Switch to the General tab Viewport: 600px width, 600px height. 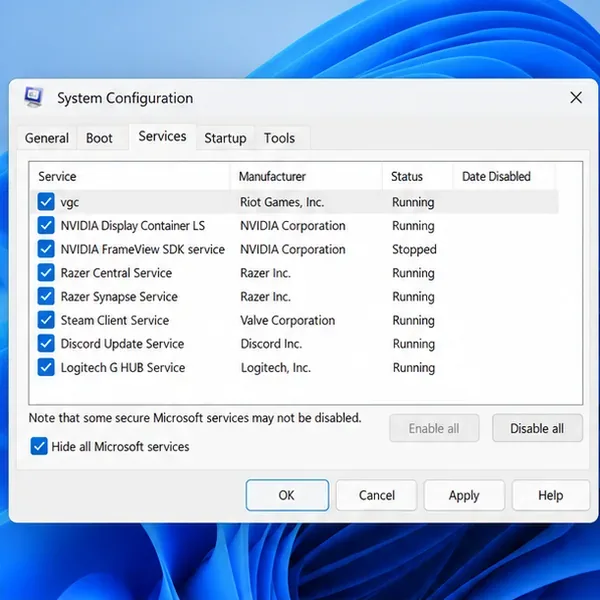point(47,138)
